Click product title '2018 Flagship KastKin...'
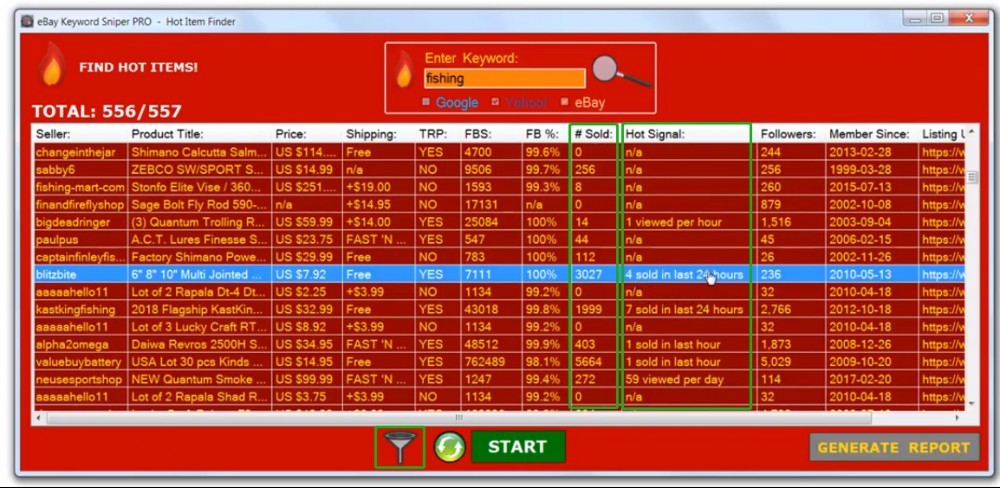 (197, 309)
